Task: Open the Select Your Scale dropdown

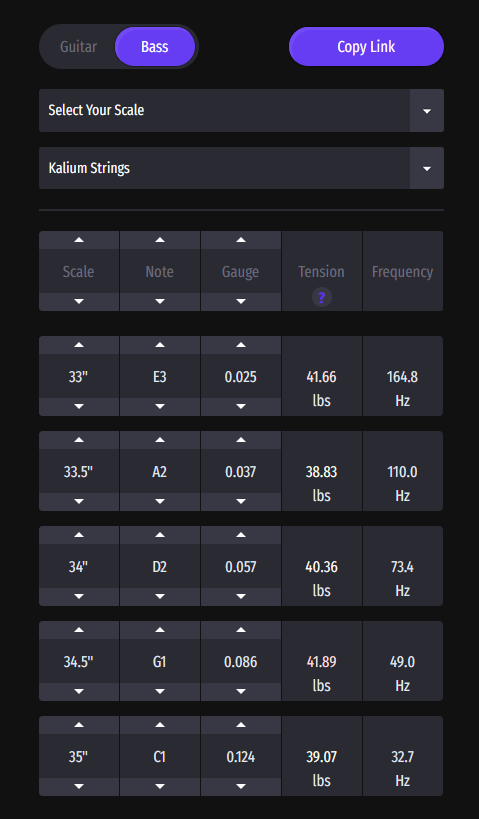Action: click(241, 110)
